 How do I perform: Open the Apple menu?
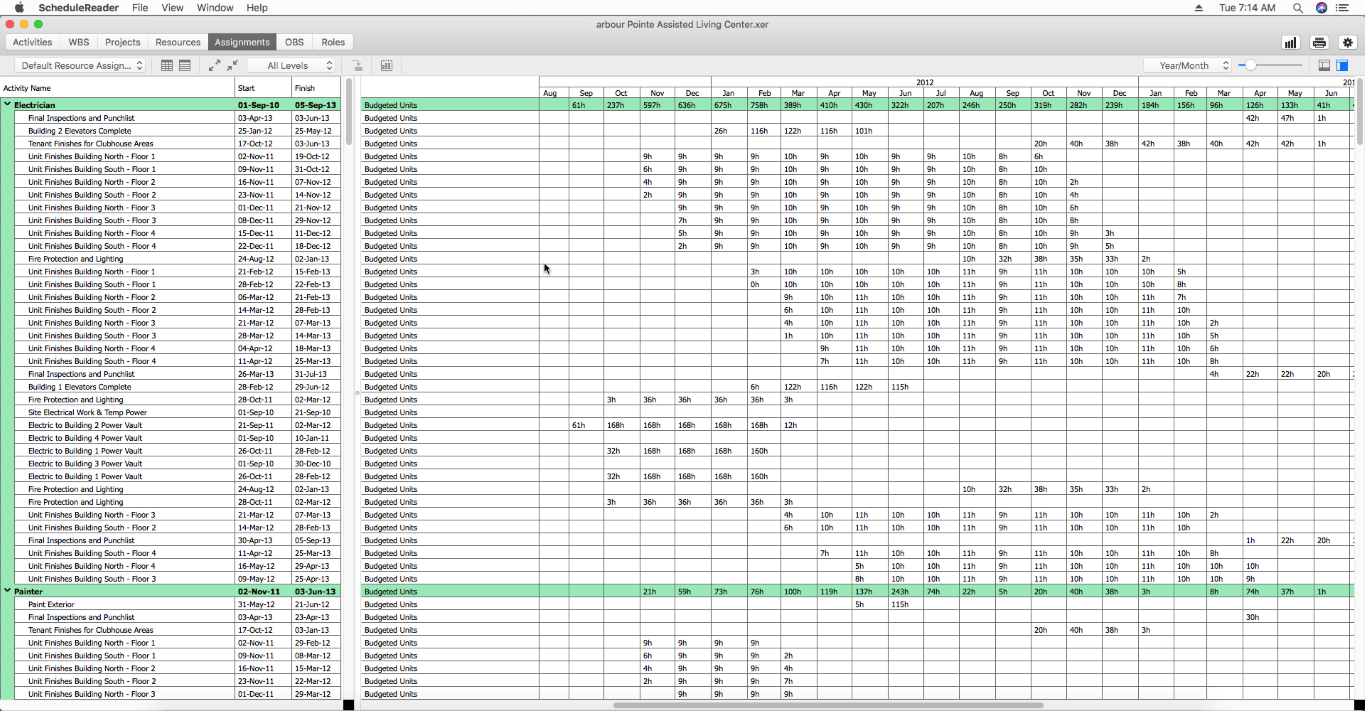click(x=19, y=7)
